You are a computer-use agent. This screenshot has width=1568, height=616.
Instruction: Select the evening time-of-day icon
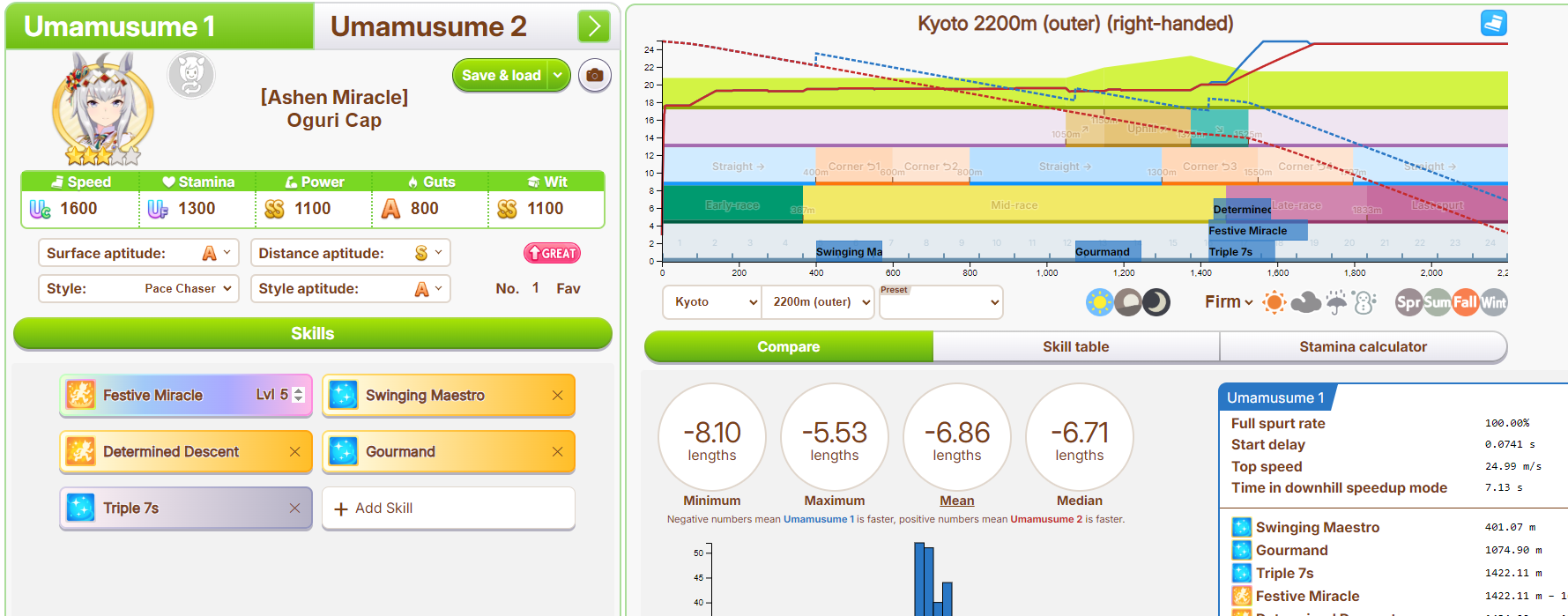[x=1127, y=303]
